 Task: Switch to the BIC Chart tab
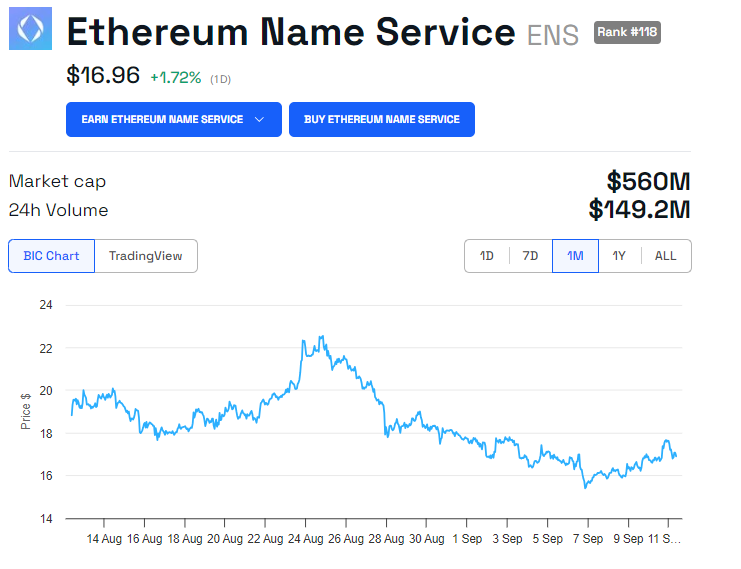51,256
